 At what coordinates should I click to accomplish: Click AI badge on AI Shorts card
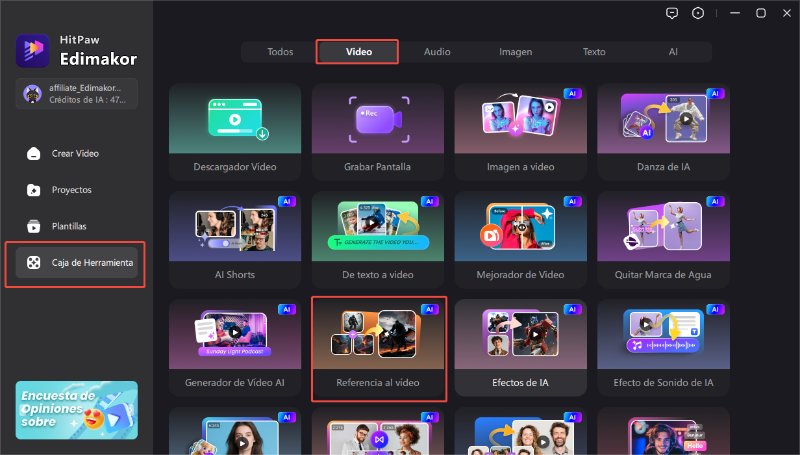pyautogui.click(x=287, y=201)
